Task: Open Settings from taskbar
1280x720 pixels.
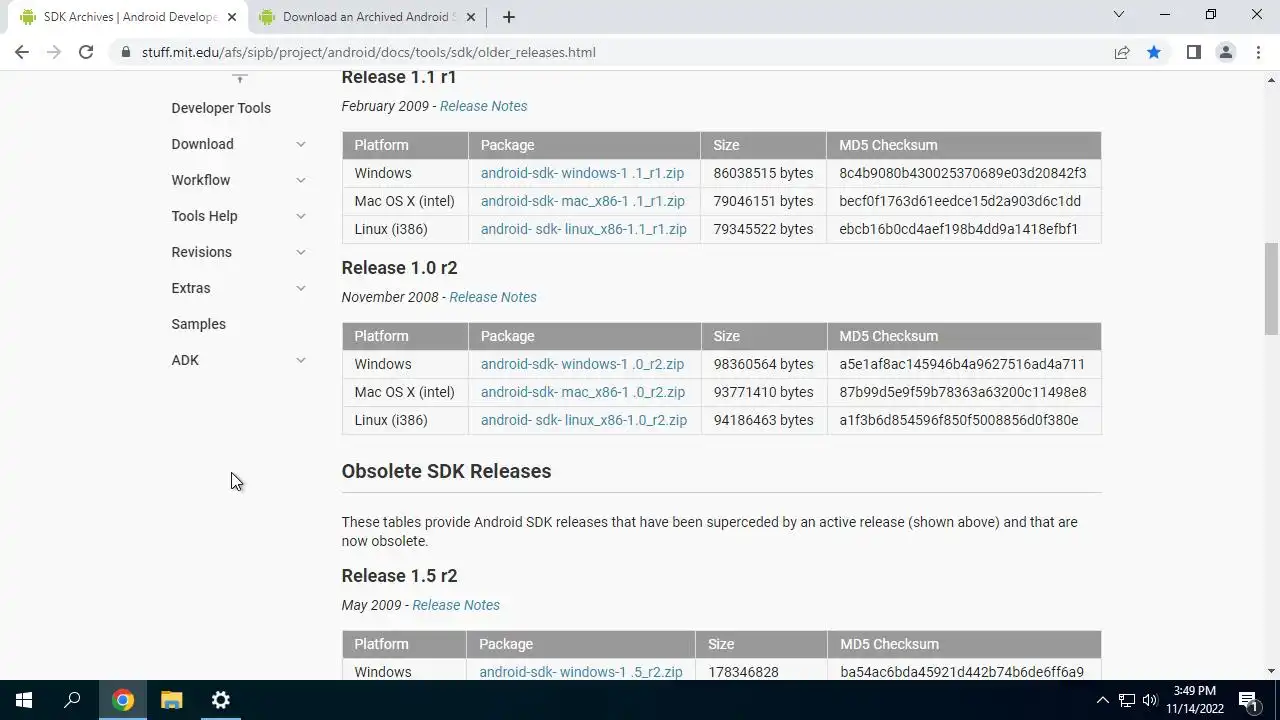Action: tap(221, 700)
